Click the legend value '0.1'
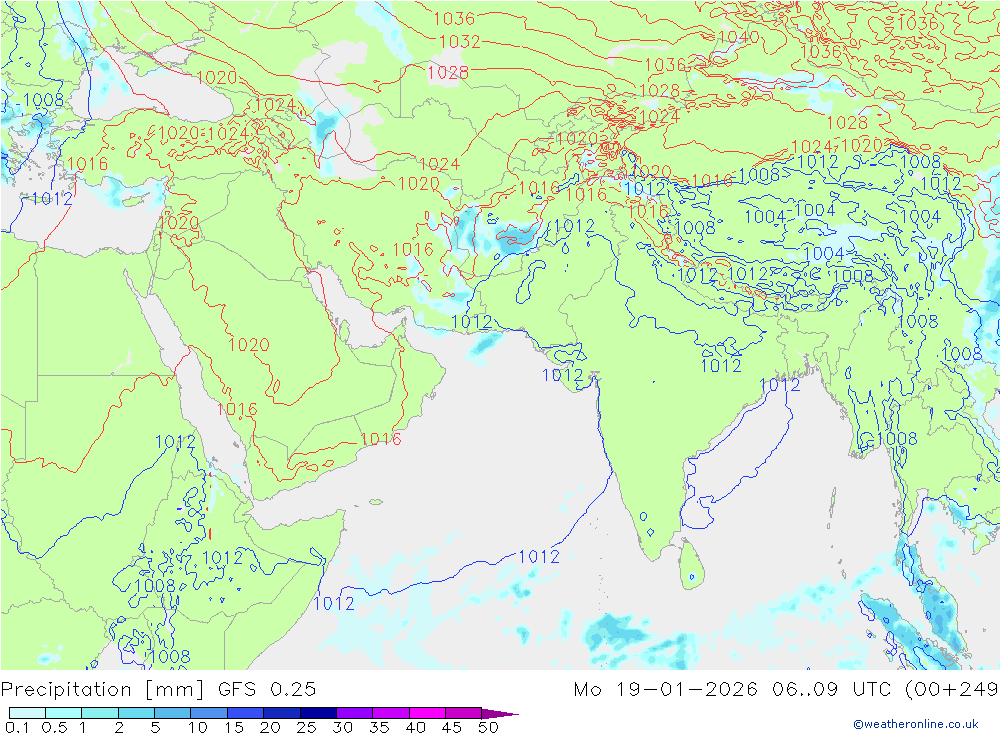This screenshot has width=1000, height=733. 17,727
